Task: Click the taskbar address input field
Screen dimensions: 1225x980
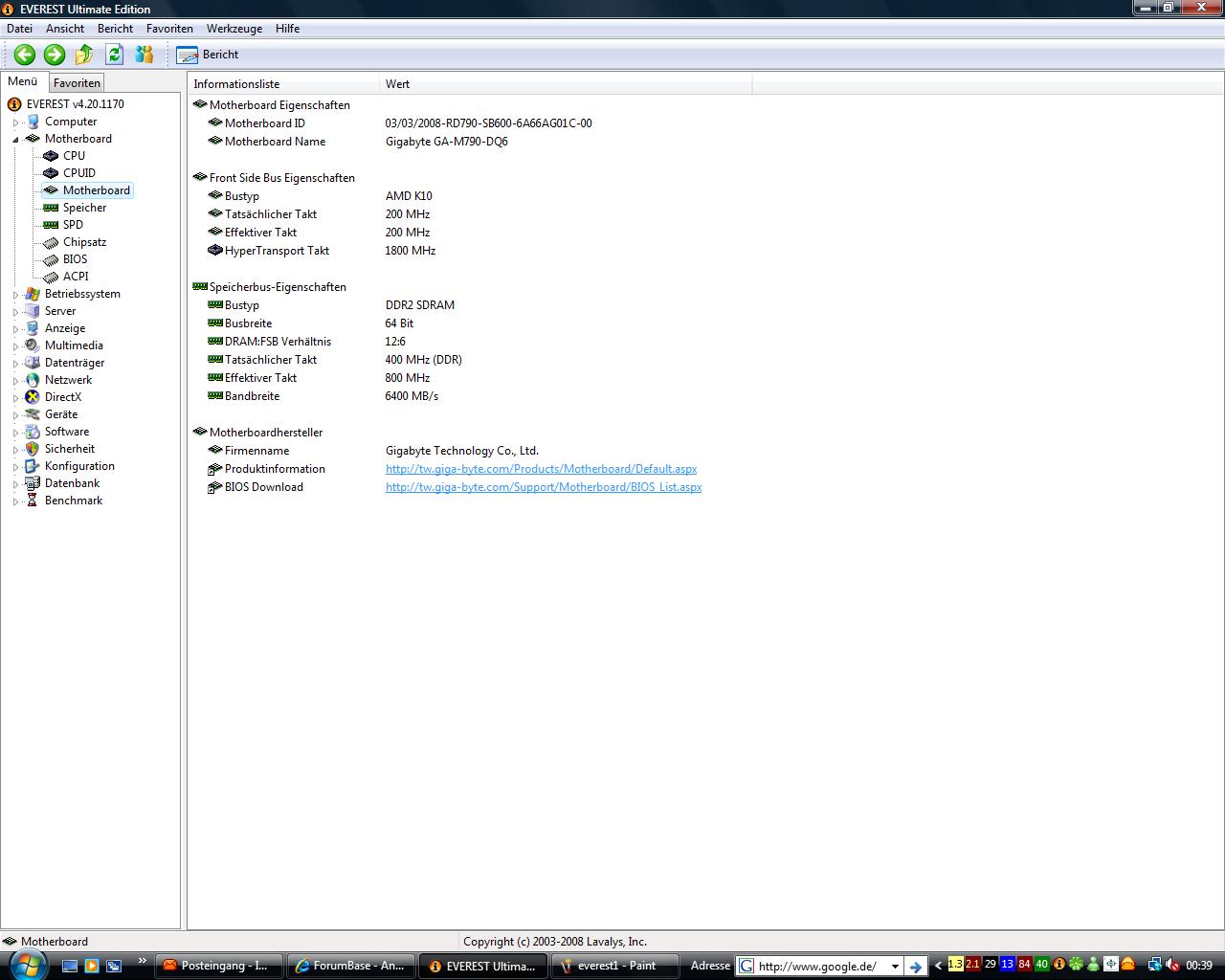Action: (x=820, y=966)
